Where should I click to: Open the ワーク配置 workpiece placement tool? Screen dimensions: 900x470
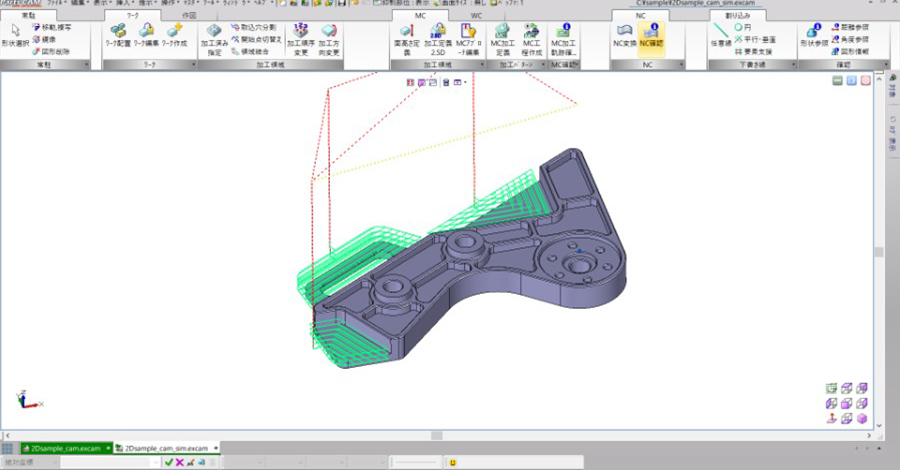pos(118,36)
